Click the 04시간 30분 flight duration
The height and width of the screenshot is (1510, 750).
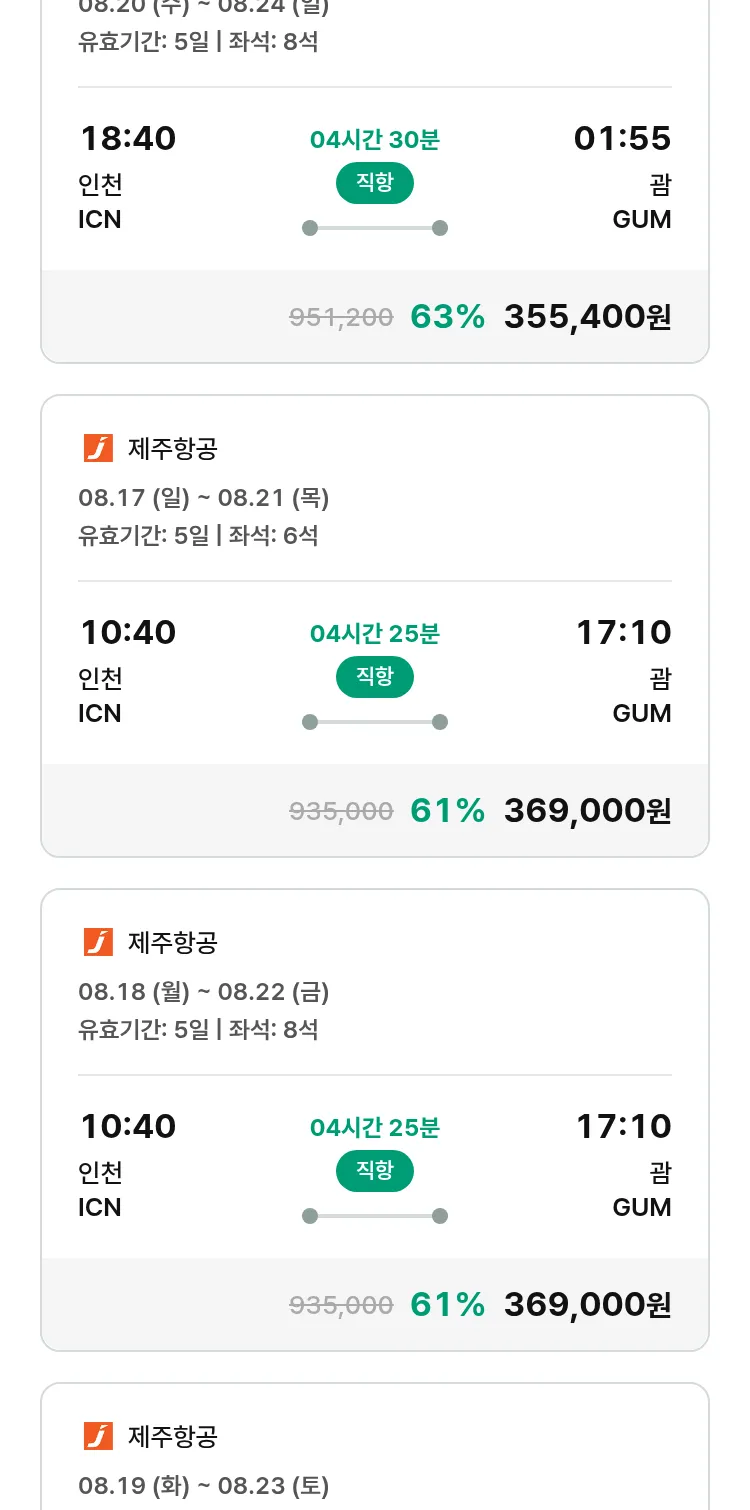pos(374,140)
